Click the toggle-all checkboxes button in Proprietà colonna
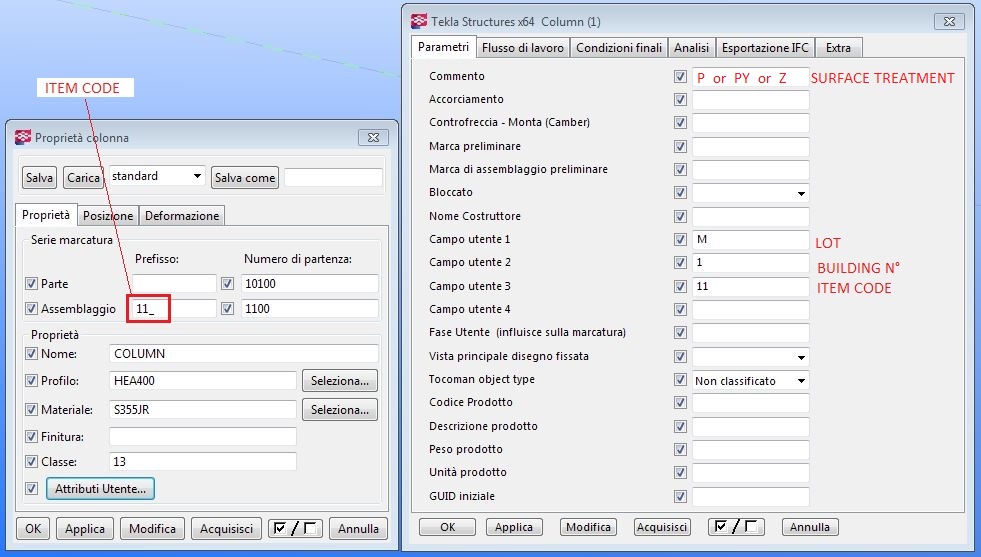Screen dimensions: 981x557 (295, 529)
